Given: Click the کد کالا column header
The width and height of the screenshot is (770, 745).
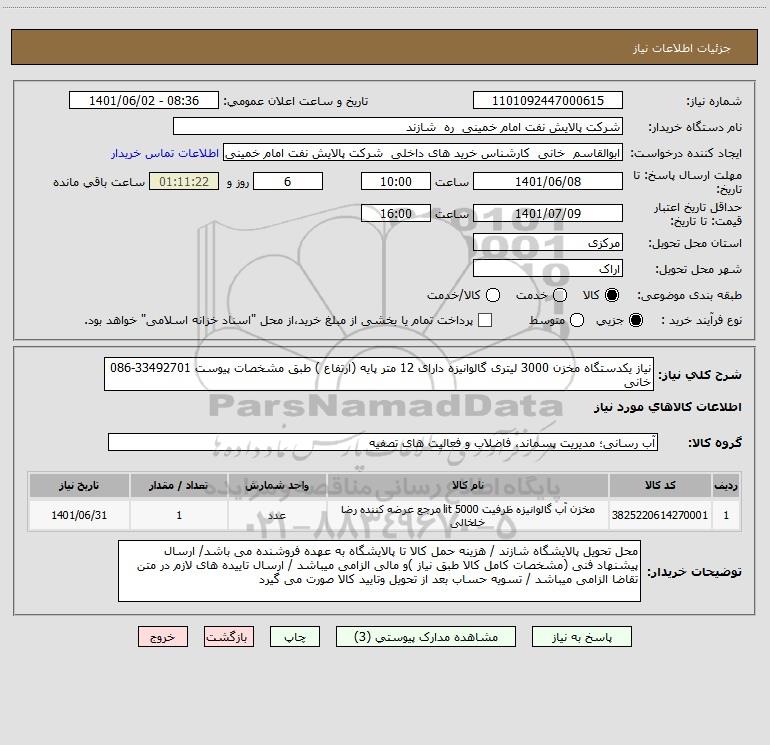Looking at the screenshot, I should [x=660, y=485].
